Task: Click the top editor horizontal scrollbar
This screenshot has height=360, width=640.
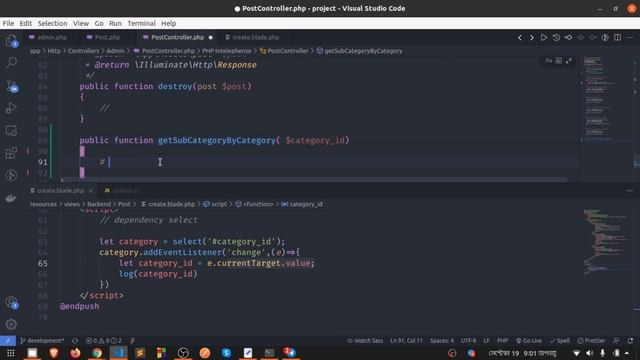Action: [x=314, y=180]
